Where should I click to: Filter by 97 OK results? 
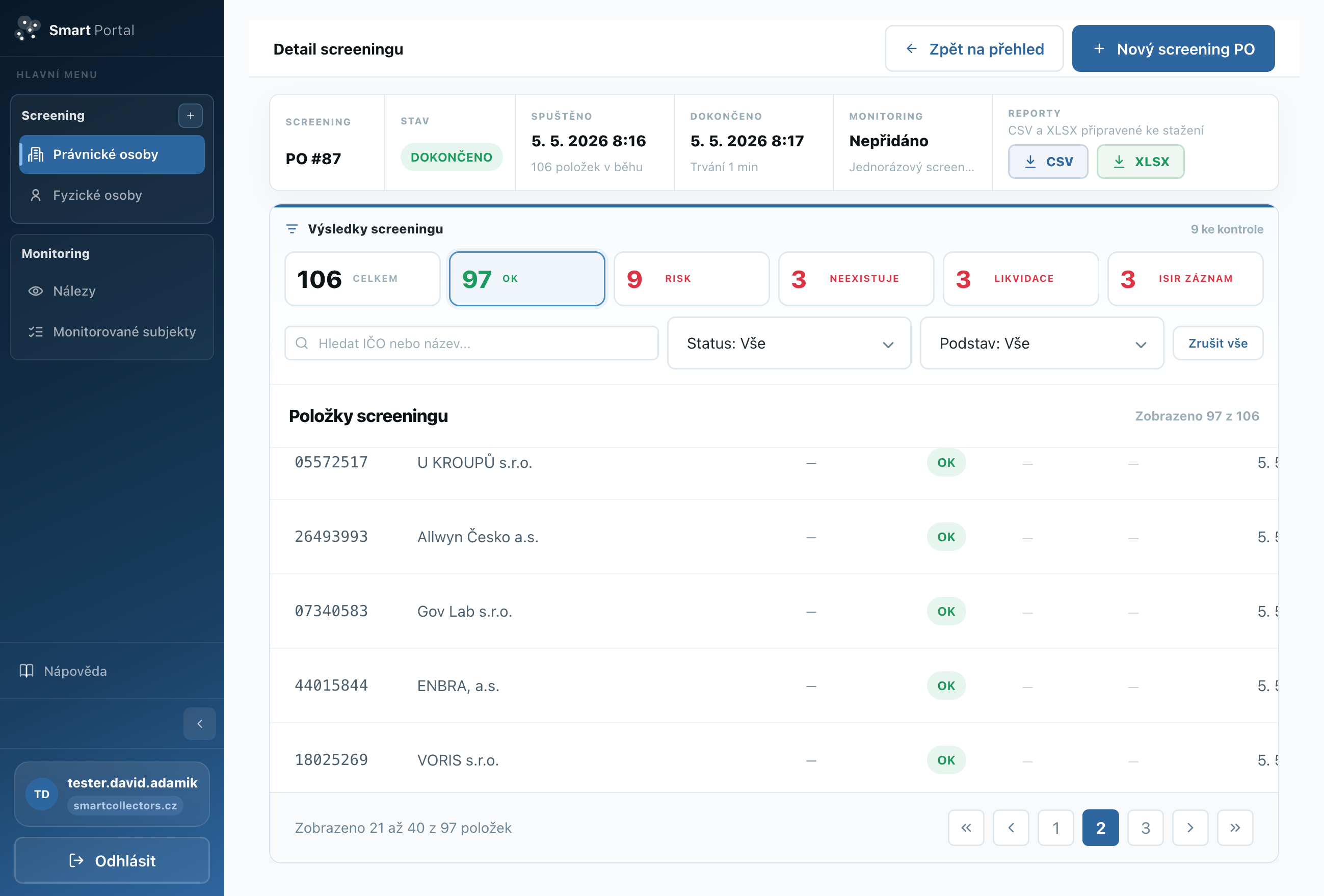click(527, 279)
